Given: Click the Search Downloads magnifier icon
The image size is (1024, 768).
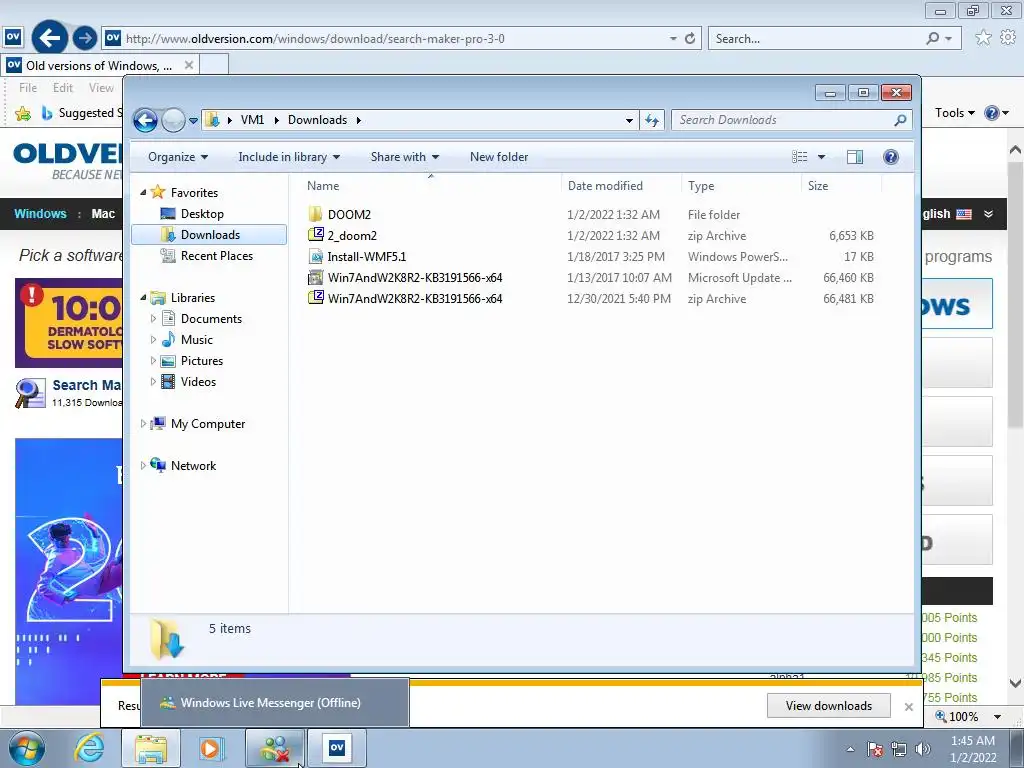Looking at the screenshot, I should [x=901, y=120].
